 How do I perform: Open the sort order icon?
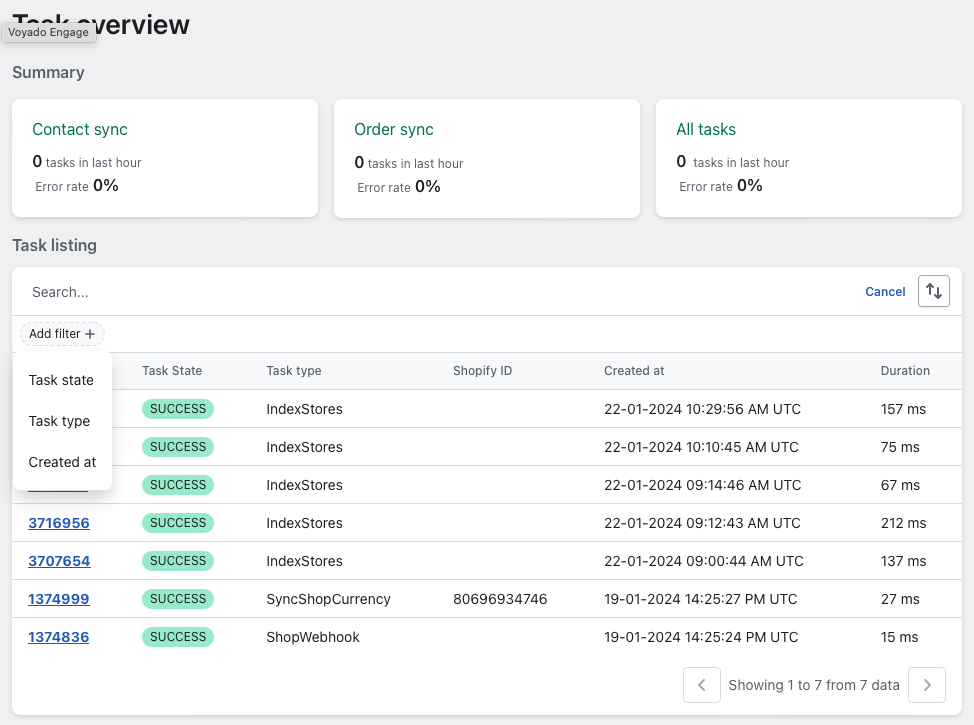933,291
